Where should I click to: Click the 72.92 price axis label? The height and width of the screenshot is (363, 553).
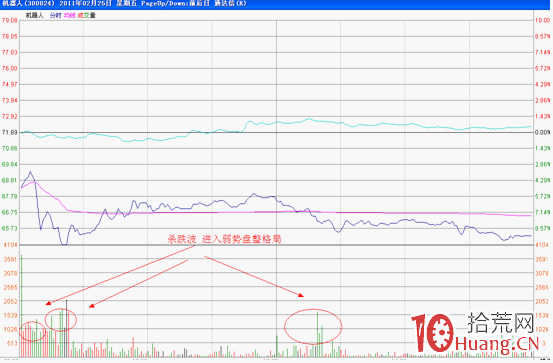point(10,116)
